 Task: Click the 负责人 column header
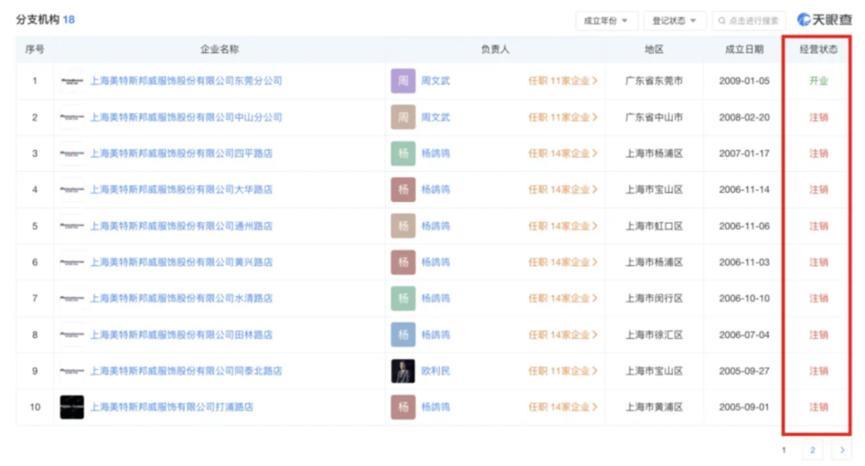click(495, 49)
